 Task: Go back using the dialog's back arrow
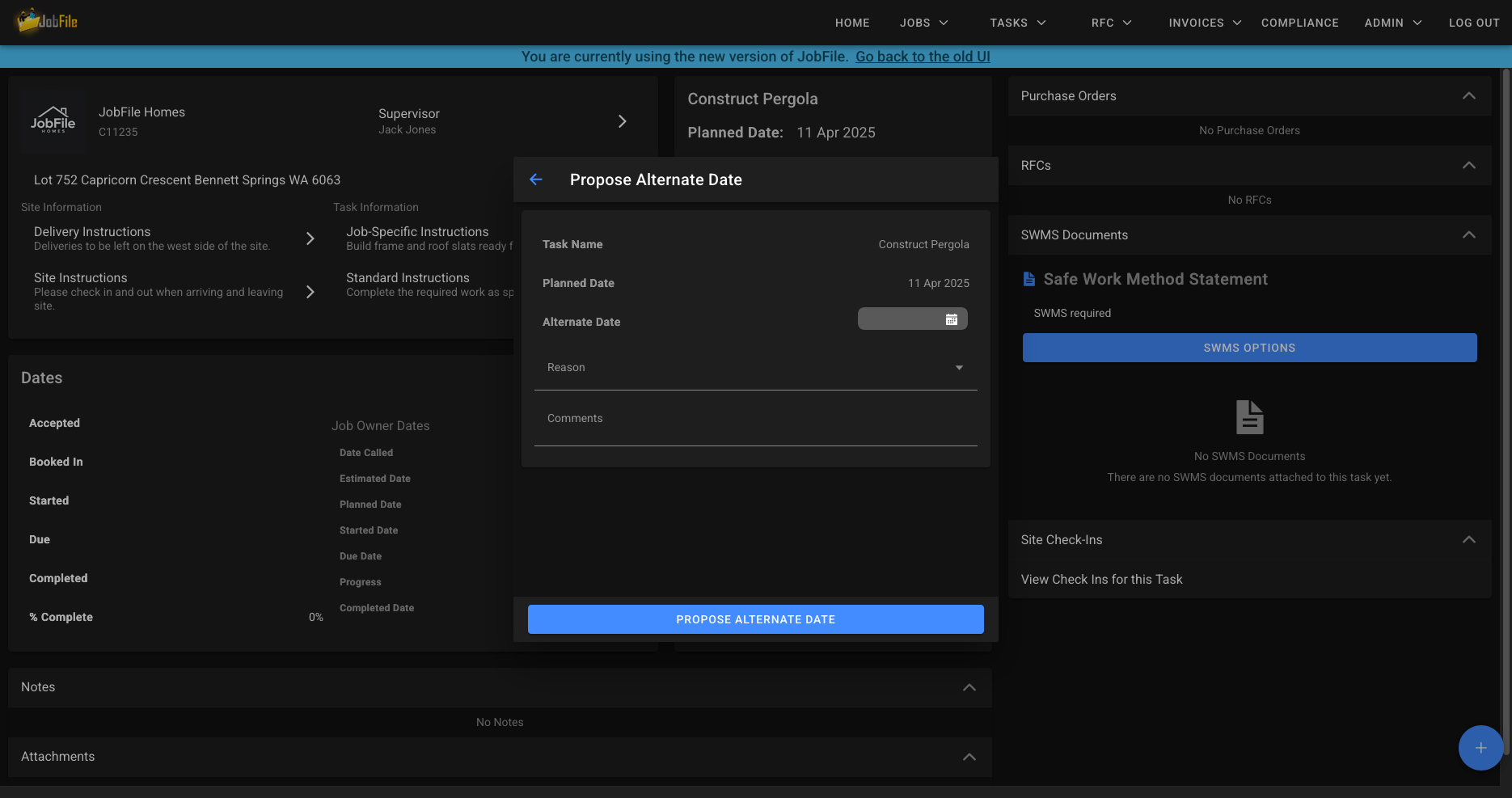click(x=536, y=179)
